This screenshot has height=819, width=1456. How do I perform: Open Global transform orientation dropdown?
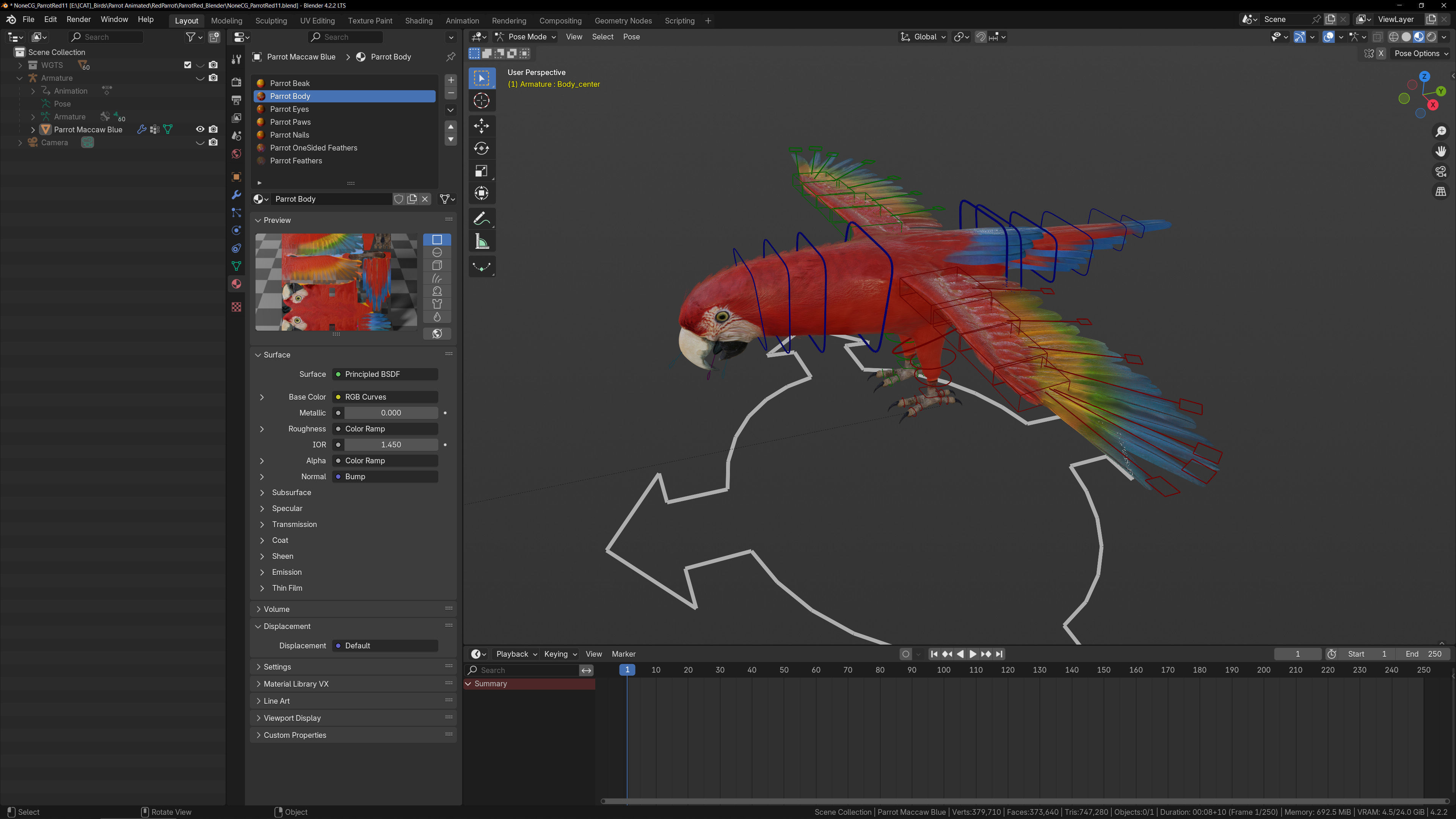pyautogui.click(x=923, y=37)
